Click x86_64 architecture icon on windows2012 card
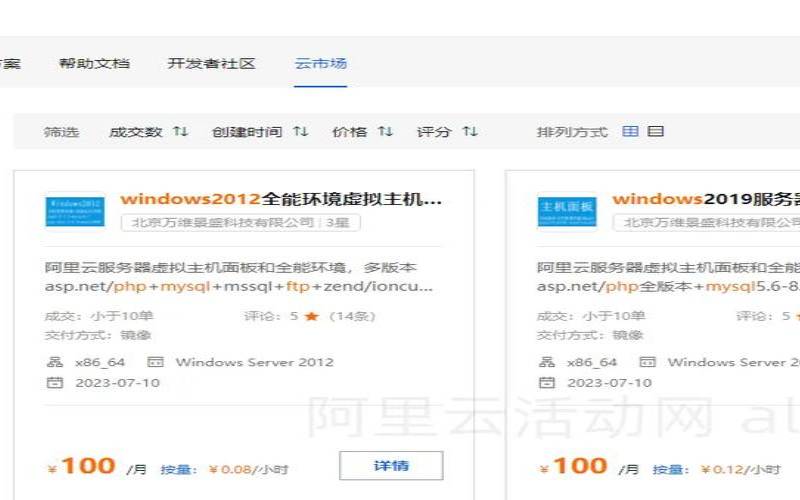The image size is (800, 500). (55, 362)
